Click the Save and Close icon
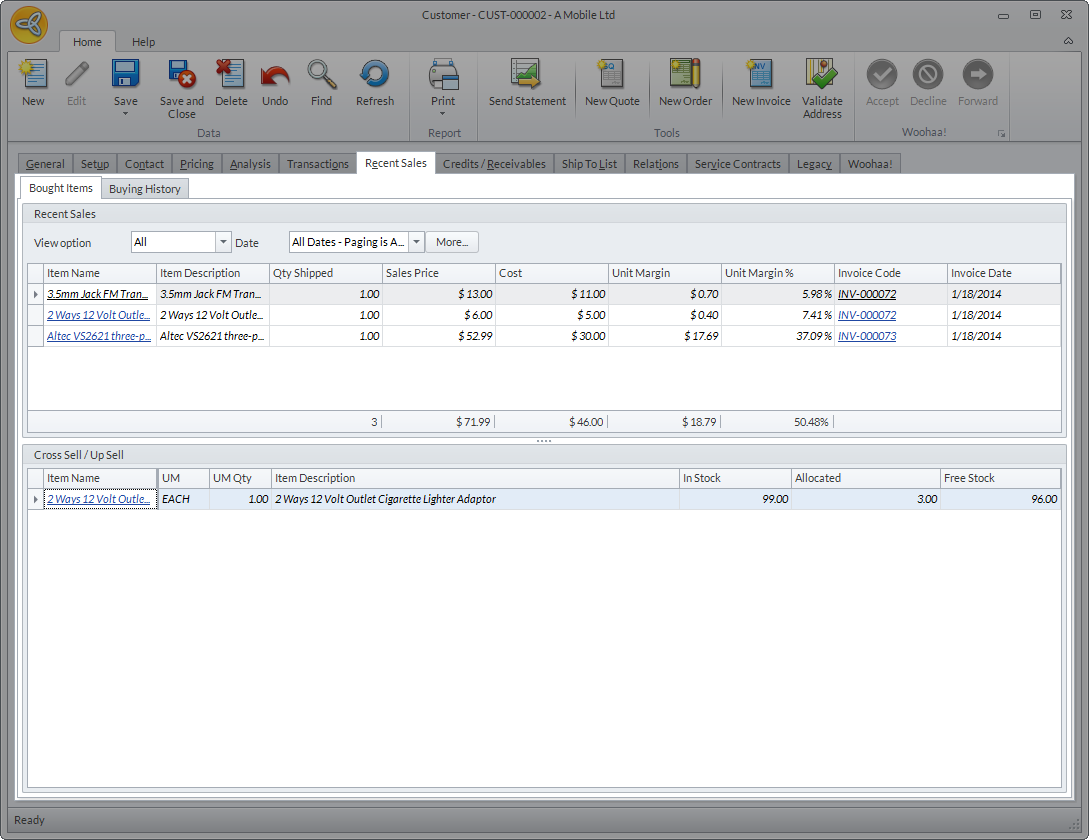This screenshot has height=840, width=1089. tap(181, 75)
